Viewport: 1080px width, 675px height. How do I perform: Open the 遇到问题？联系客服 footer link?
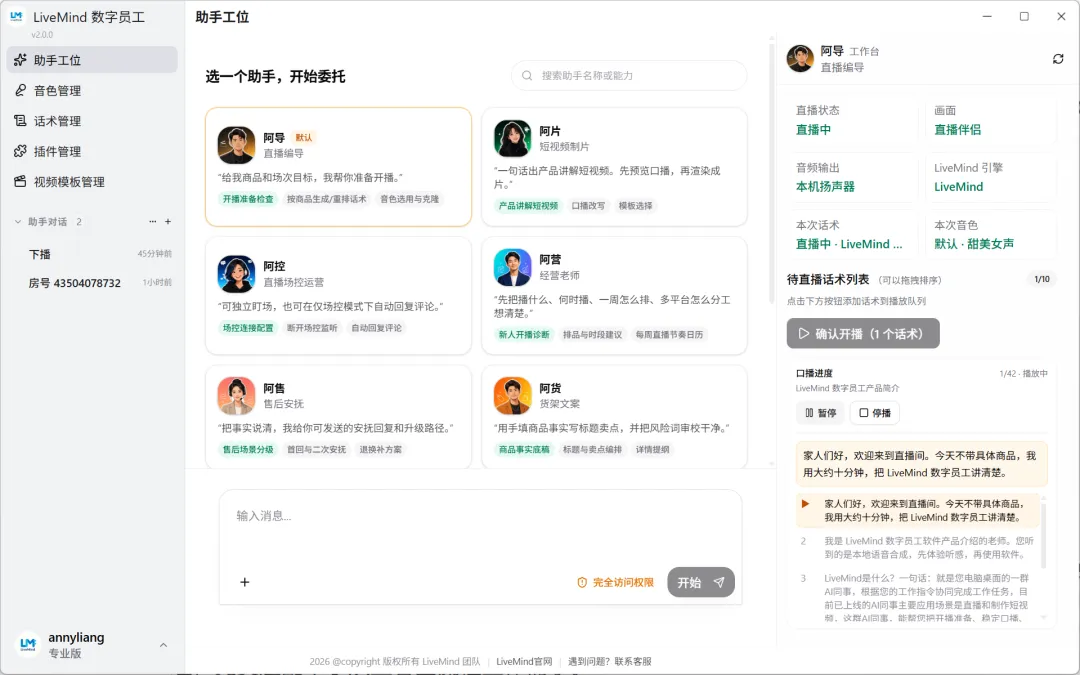point(610,661)
